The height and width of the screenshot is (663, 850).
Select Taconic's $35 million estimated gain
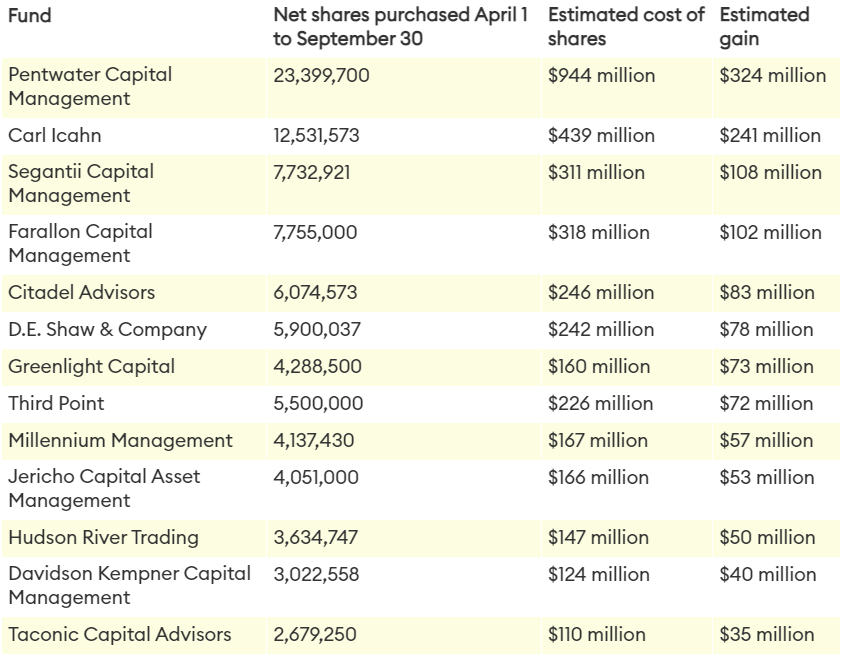[x=767, y=635]
